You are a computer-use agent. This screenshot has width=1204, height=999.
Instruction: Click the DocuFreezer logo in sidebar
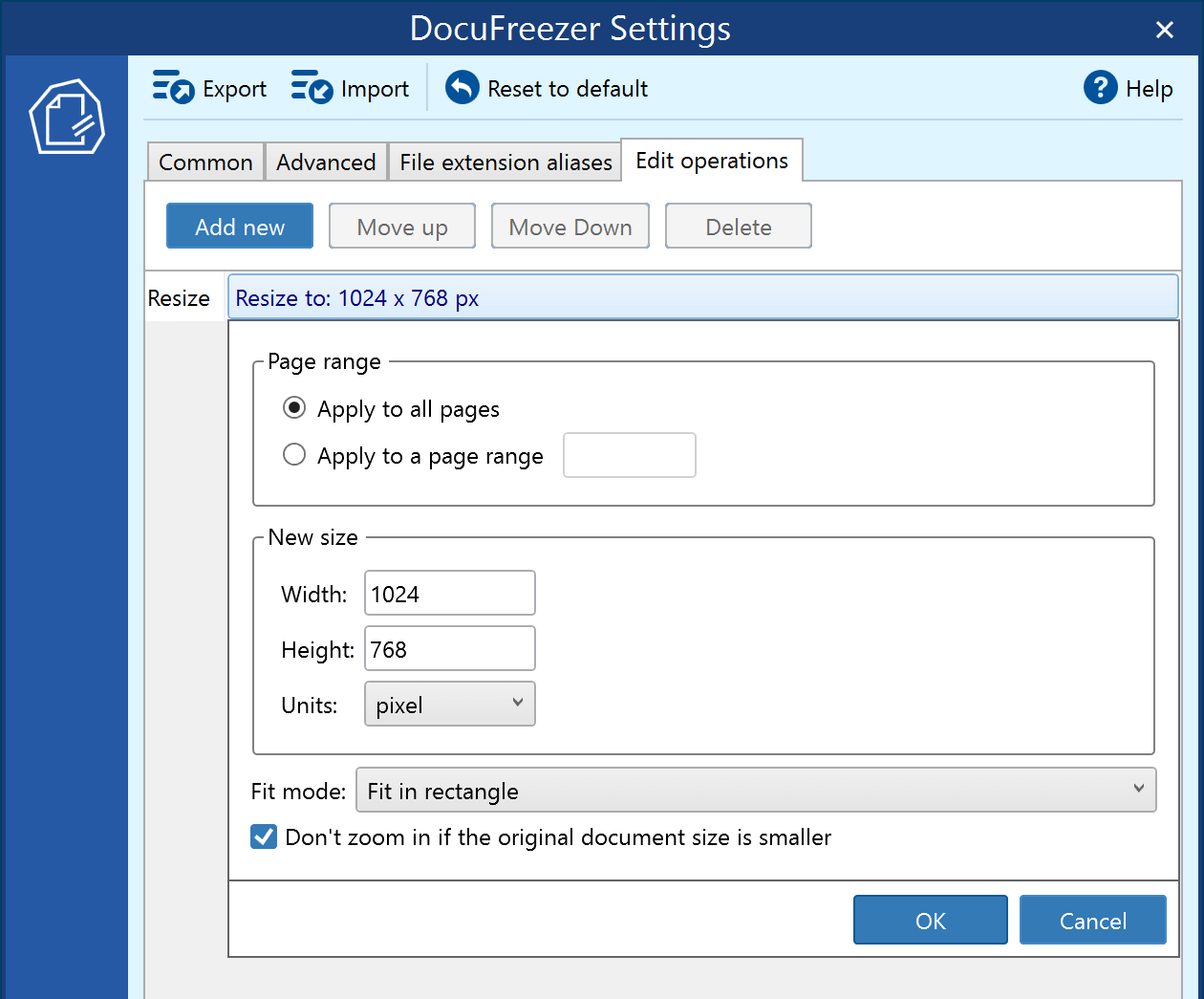click(x=66, y=117)
